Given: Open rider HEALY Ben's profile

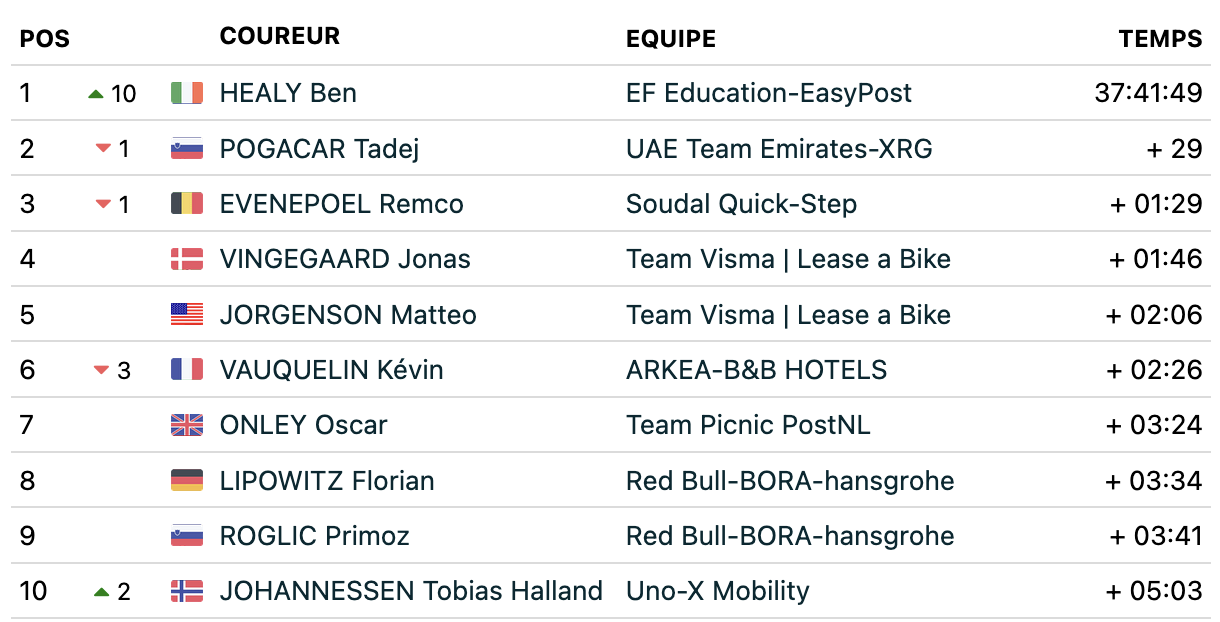Looking at the screenshot, I should [x=288, y=93].
